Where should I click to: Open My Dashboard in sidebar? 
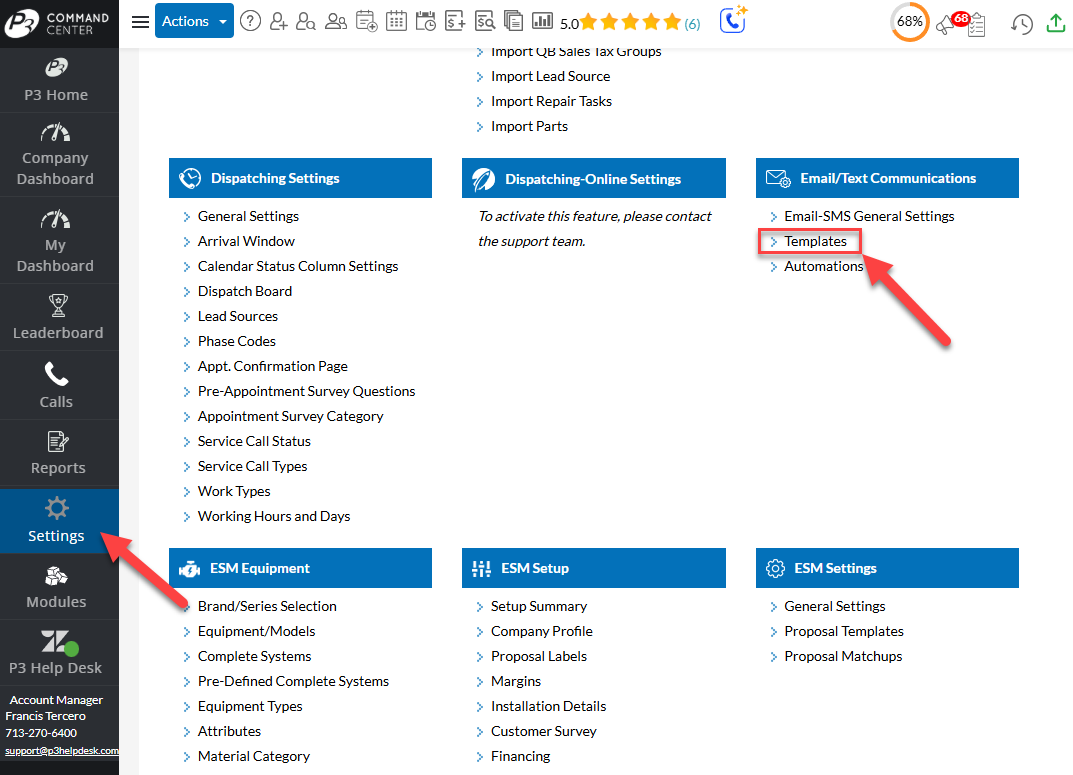[x=55, y=241]
